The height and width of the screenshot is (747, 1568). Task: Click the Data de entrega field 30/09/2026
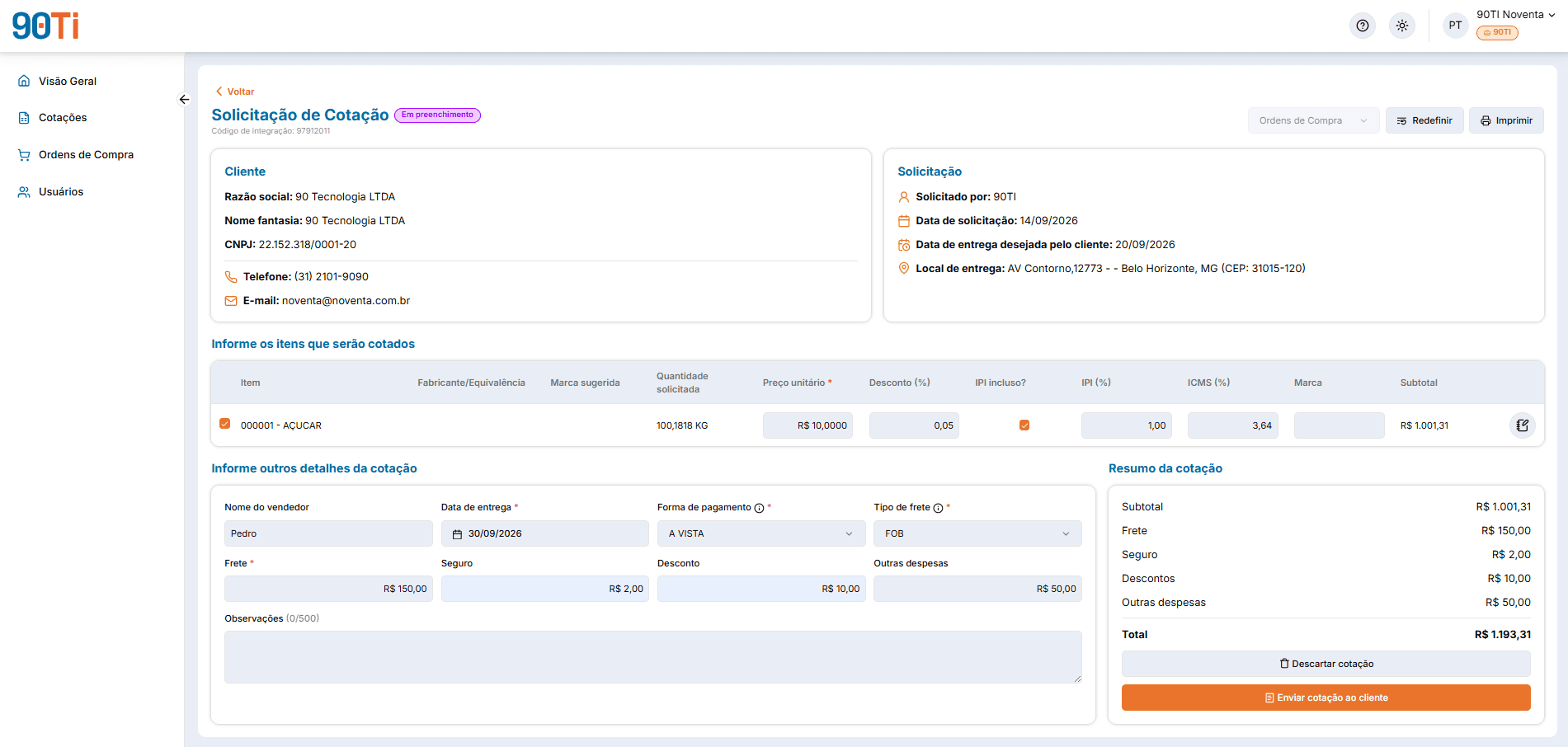click(x=544, y=533)
